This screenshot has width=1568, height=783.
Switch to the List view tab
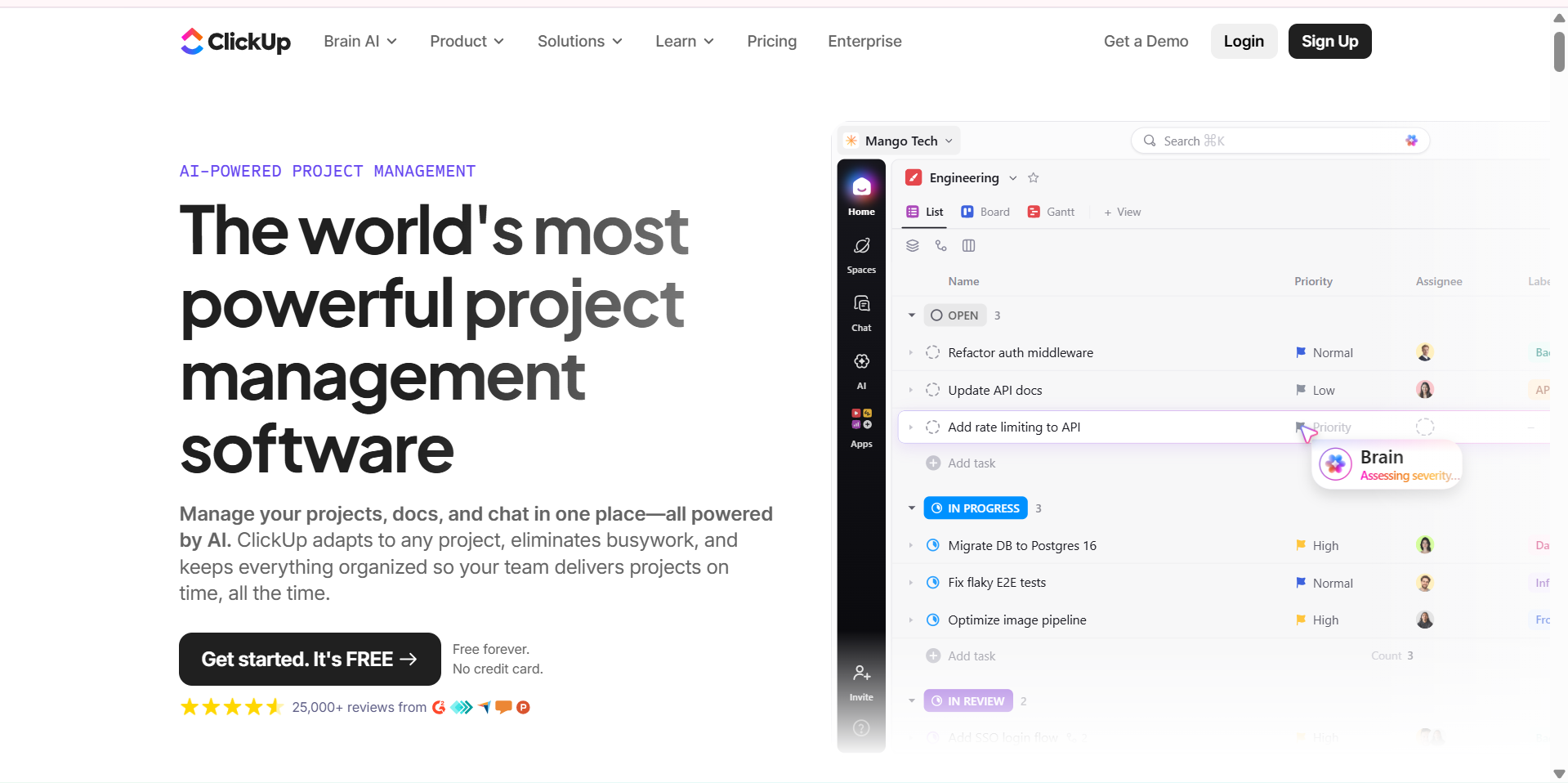925,213
